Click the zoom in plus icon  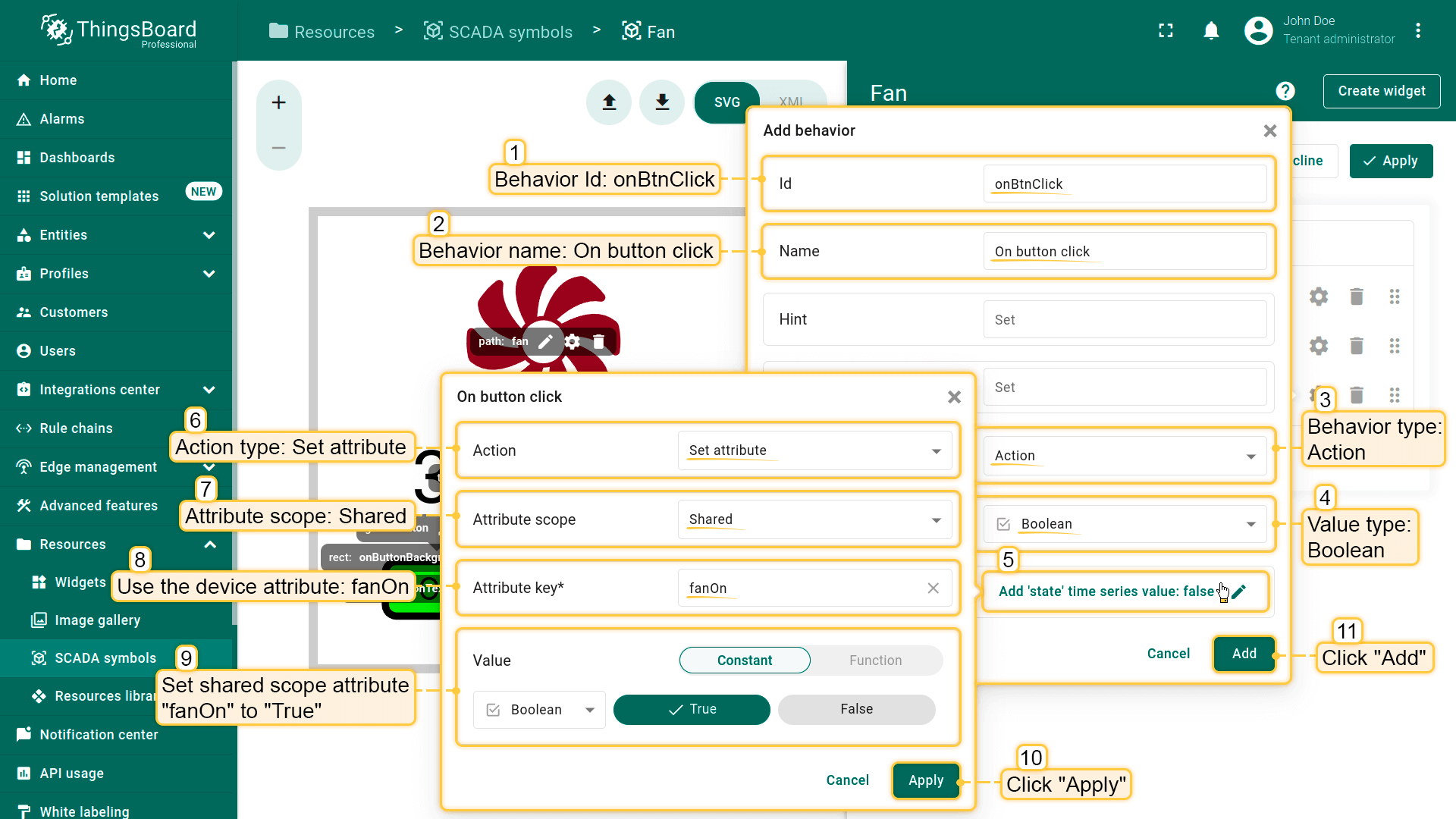(278, 102)
